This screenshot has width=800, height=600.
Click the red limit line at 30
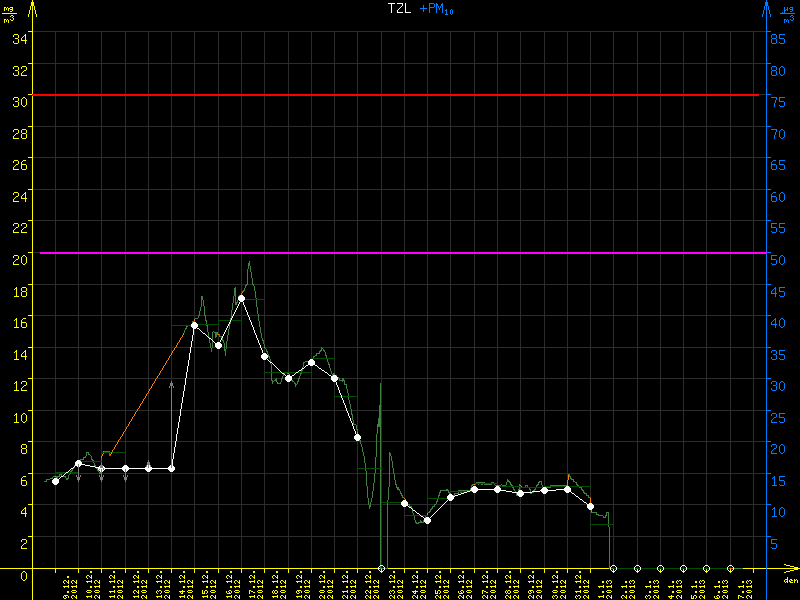pos(400,95)
